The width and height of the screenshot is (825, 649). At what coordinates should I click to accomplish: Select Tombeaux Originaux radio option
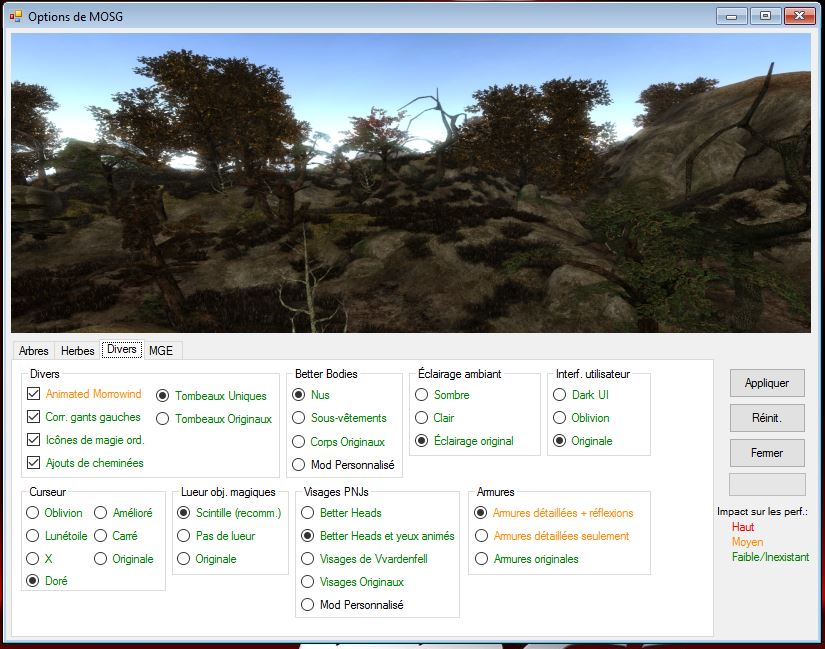click(163, 419)
